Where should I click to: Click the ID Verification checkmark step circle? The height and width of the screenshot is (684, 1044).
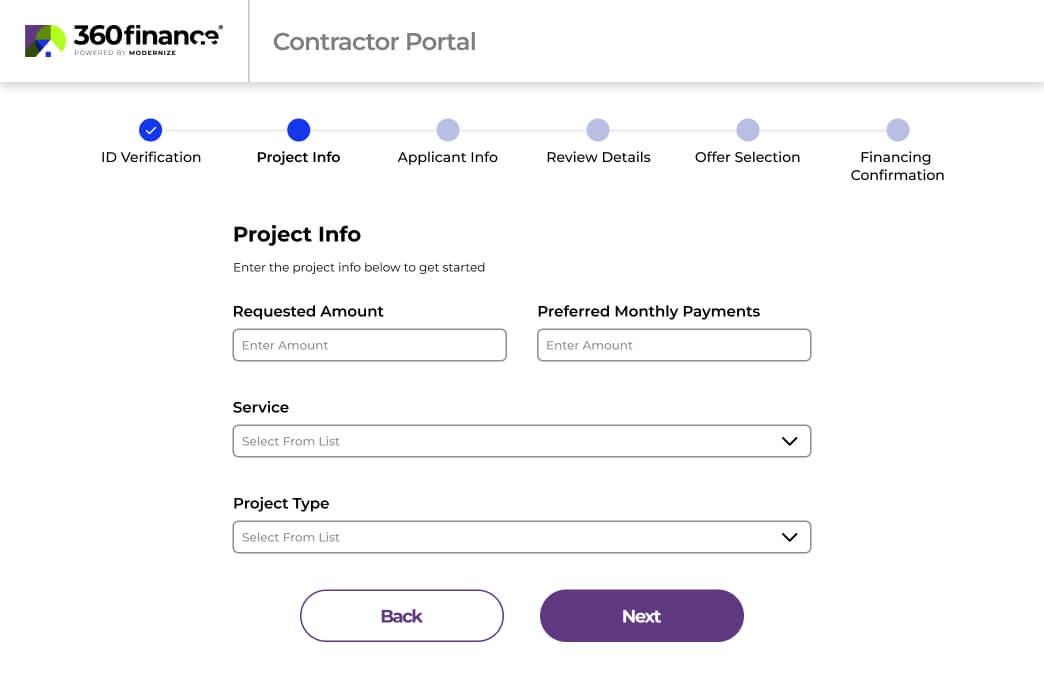(x=150, y=130)
